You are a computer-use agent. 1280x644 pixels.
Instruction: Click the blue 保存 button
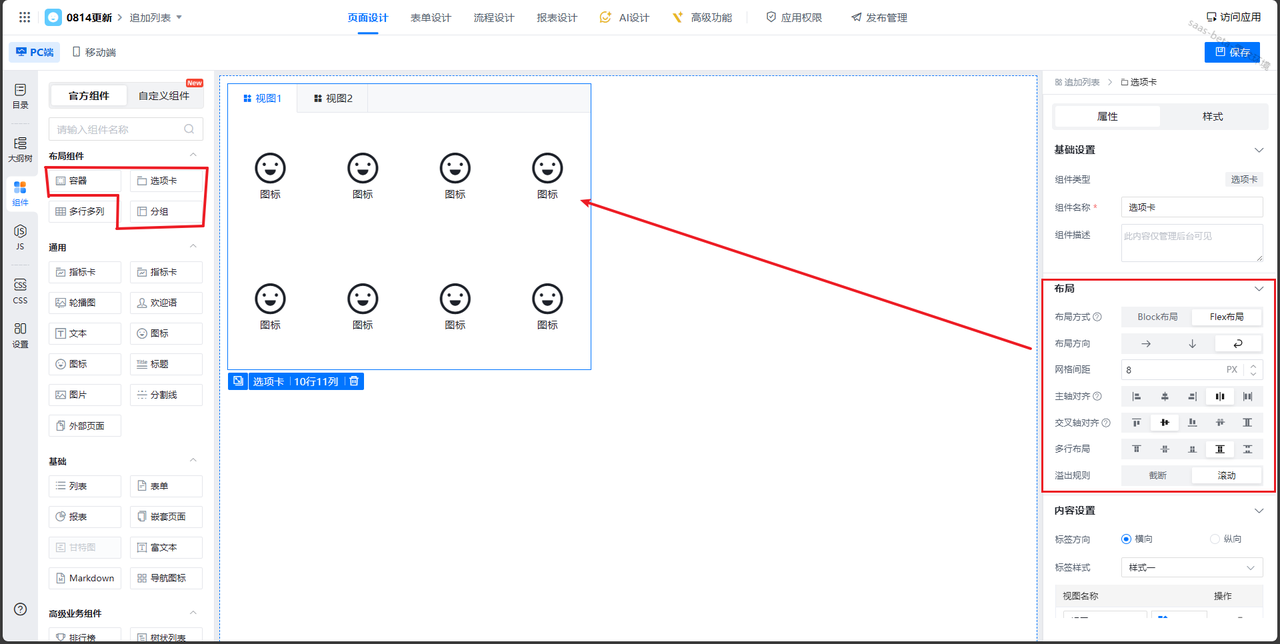[x=1232, y=52]
